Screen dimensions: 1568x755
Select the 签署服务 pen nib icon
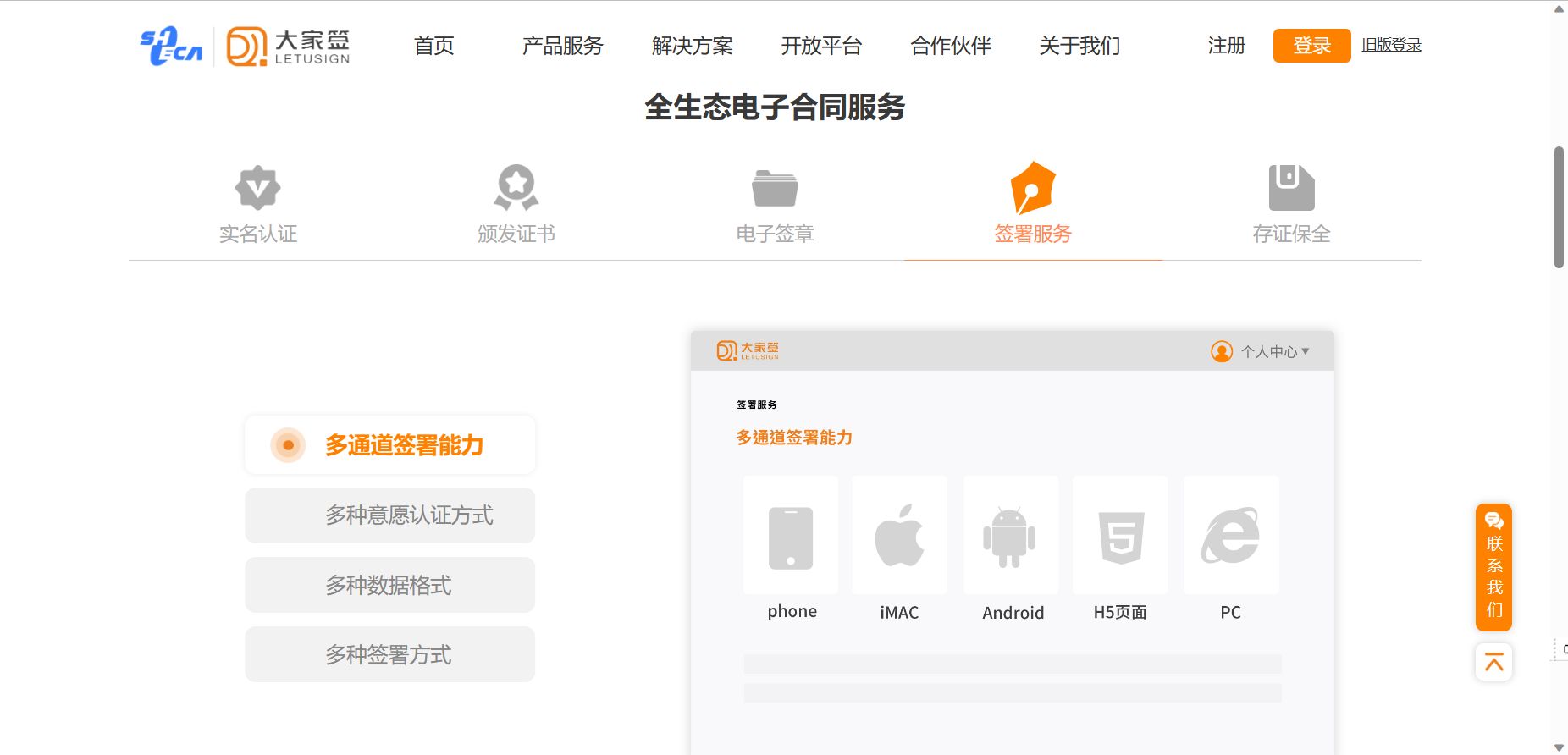1033,187
